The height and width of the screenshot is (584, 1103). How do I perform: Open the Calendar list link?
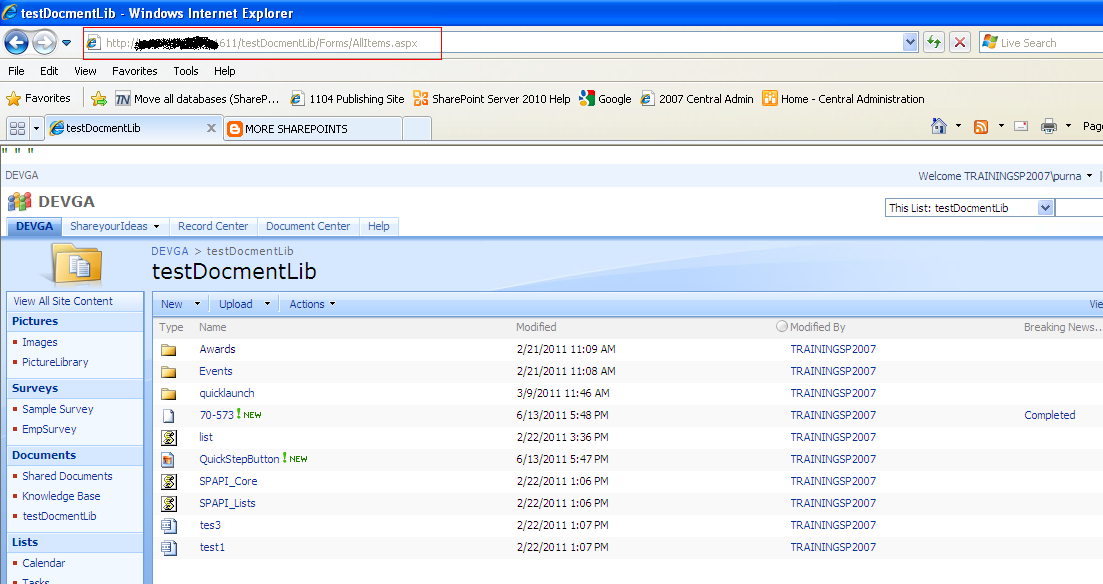pos(44,563)
